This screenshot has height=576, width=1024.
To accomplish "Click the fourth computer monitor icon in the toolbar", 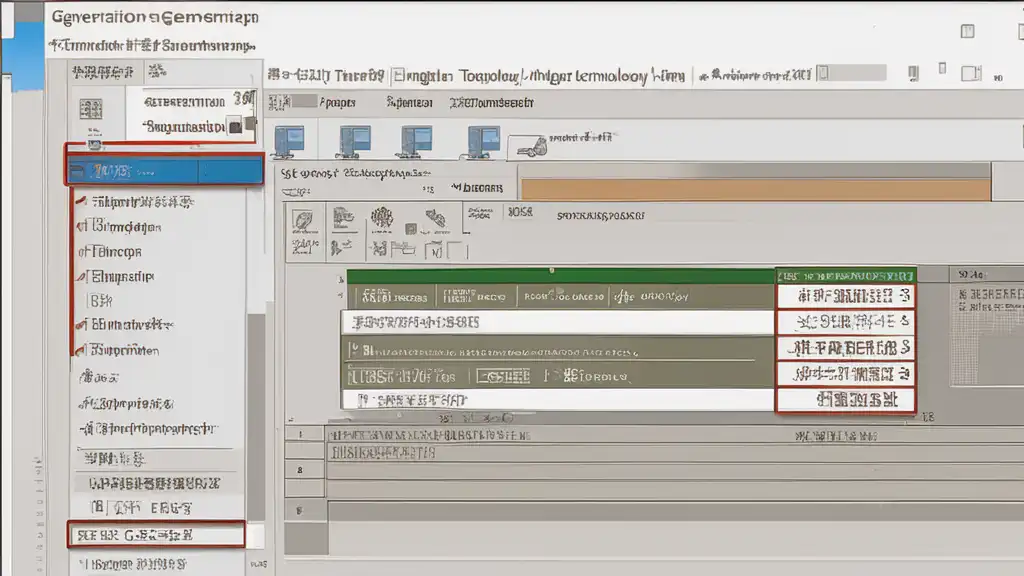I will click(483, 142).
